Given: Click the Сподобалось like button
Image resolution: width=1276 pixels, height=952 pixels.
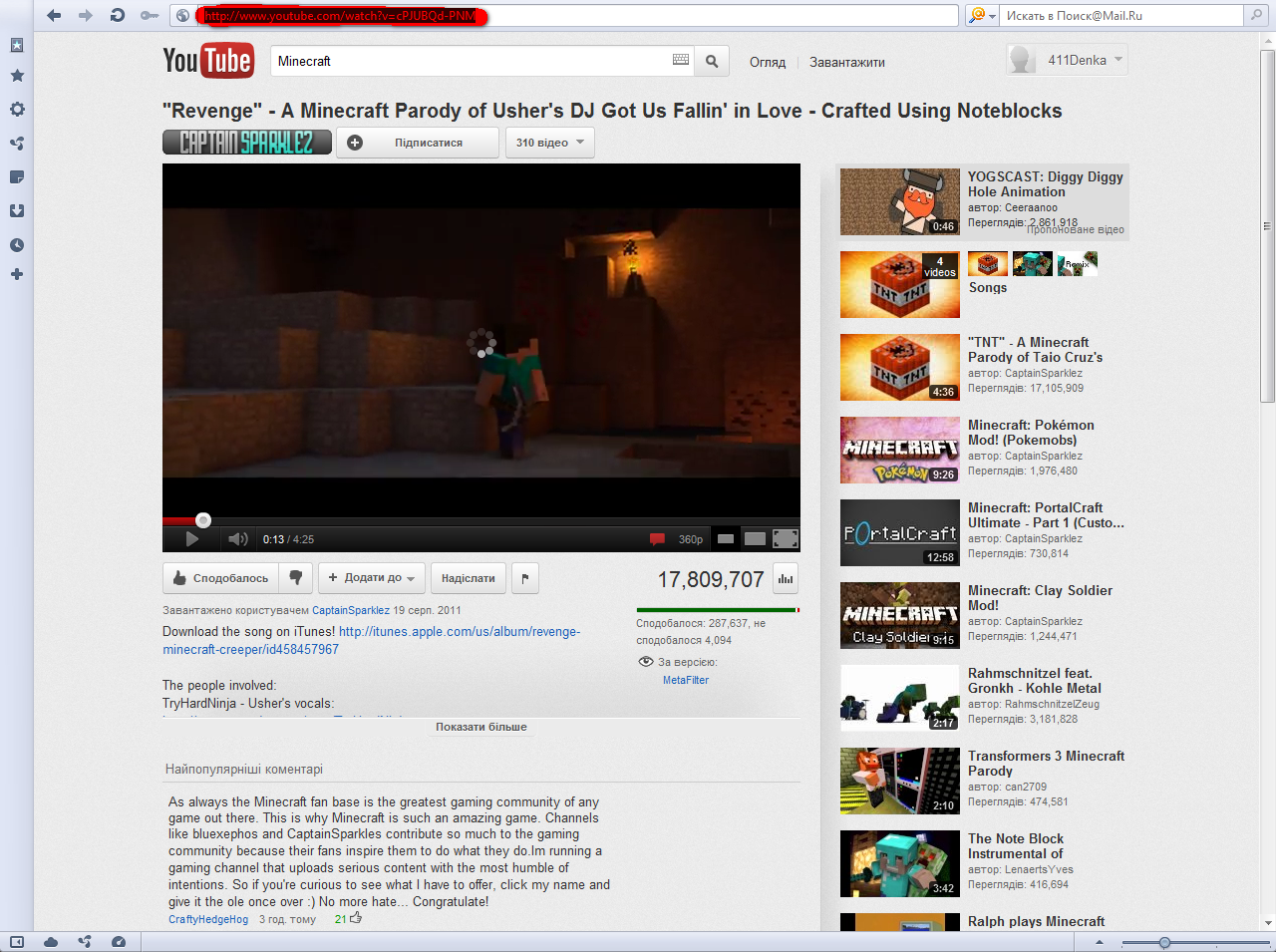Looking at the screenshot, I should (220, 578).
